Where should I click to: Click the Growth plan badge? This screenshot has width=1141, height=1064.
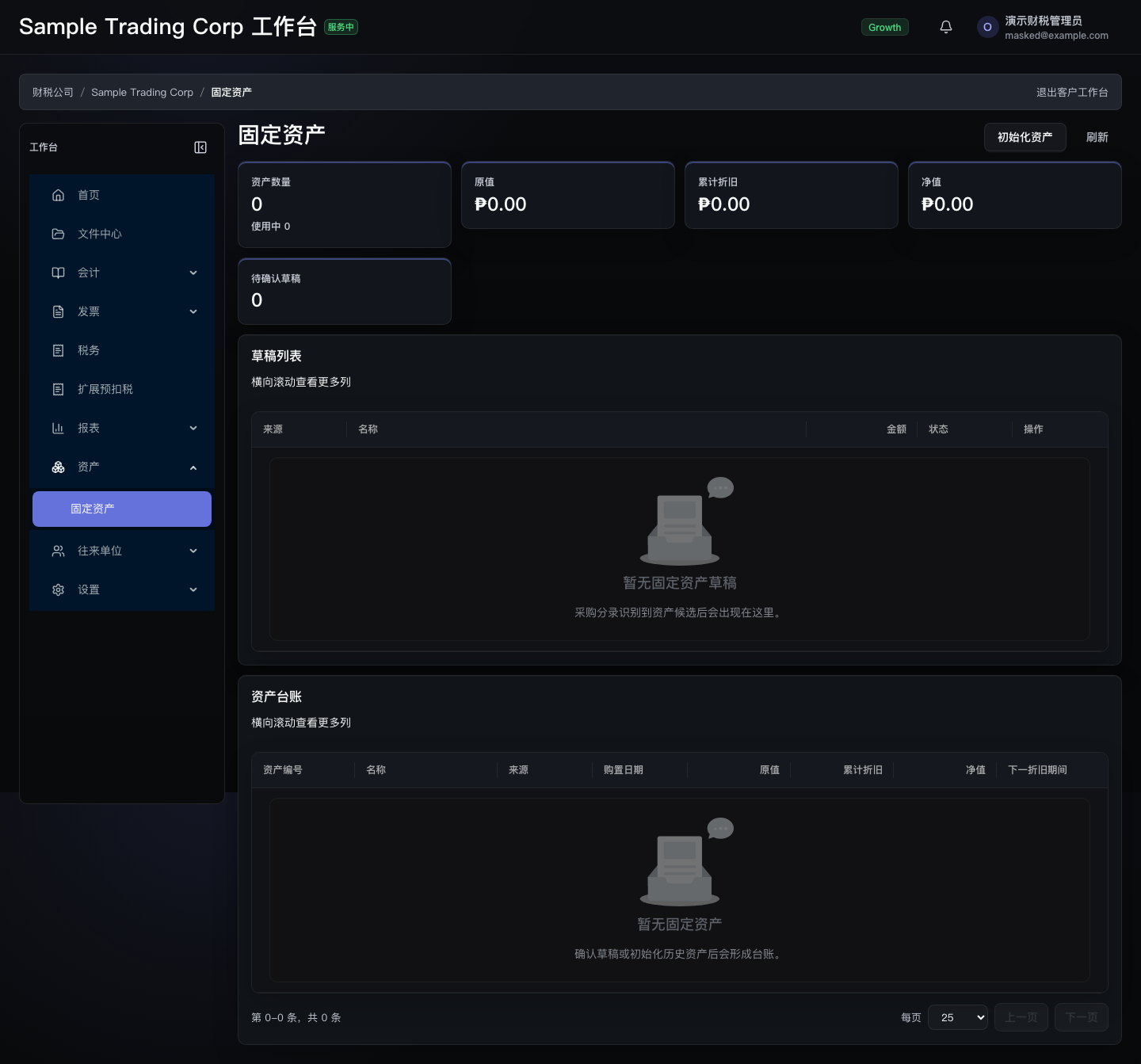pyautogui.click(x=885, y=27)
